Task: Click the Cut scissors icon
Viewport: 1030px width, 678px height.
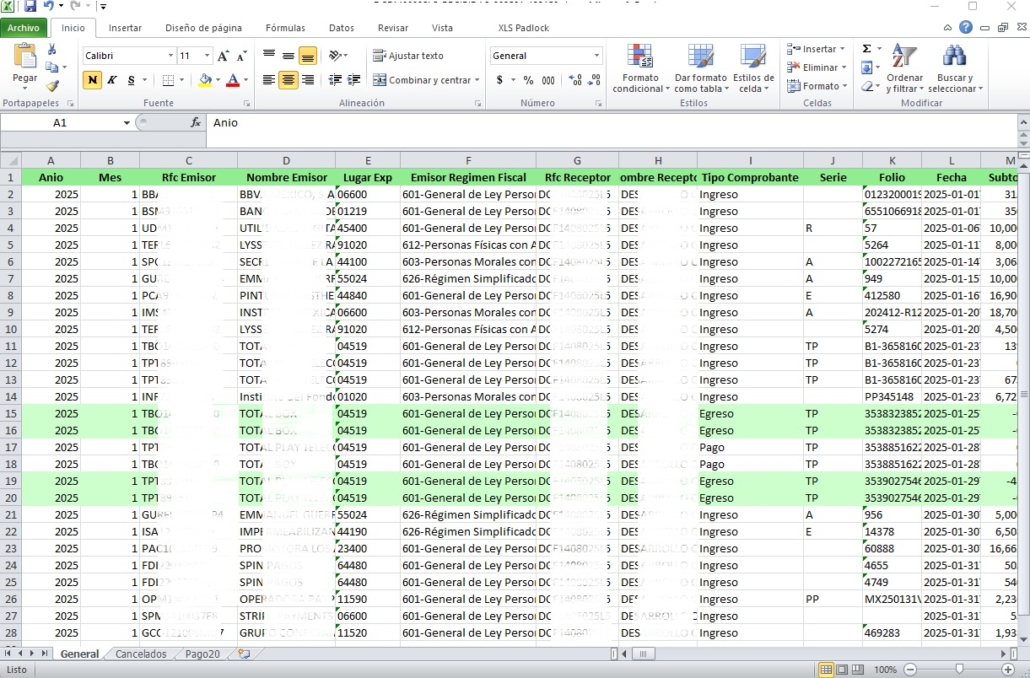Action: click(x=52, y=49)
